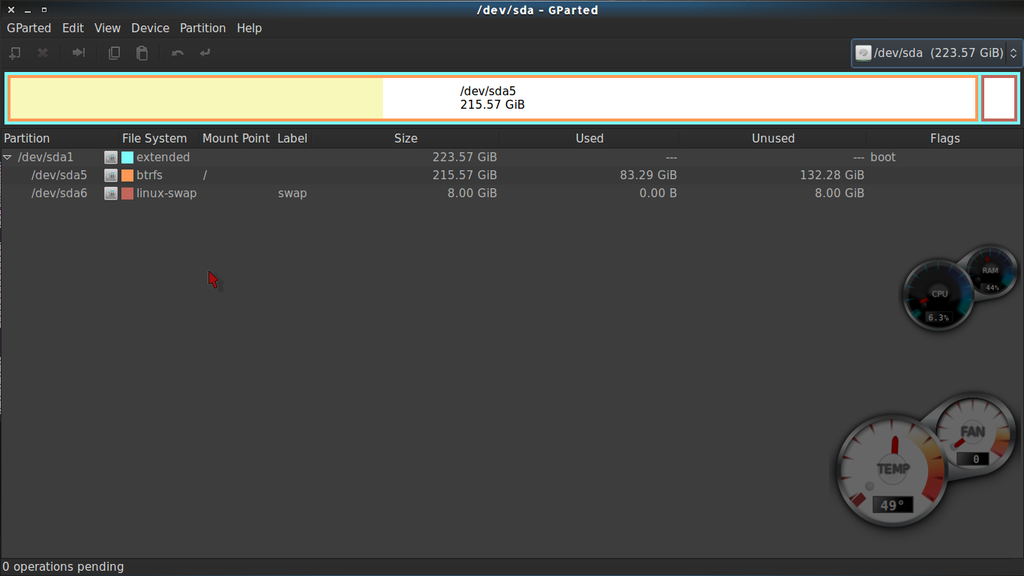The image size is (1024, 576).
Task: Click the 223.57 GiB size cell
Action: point(464,157)
